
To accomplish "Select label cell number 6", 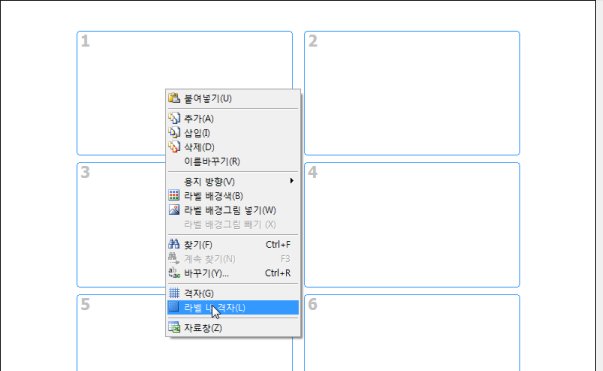I will pyautogui.click(x=412, y=333).
